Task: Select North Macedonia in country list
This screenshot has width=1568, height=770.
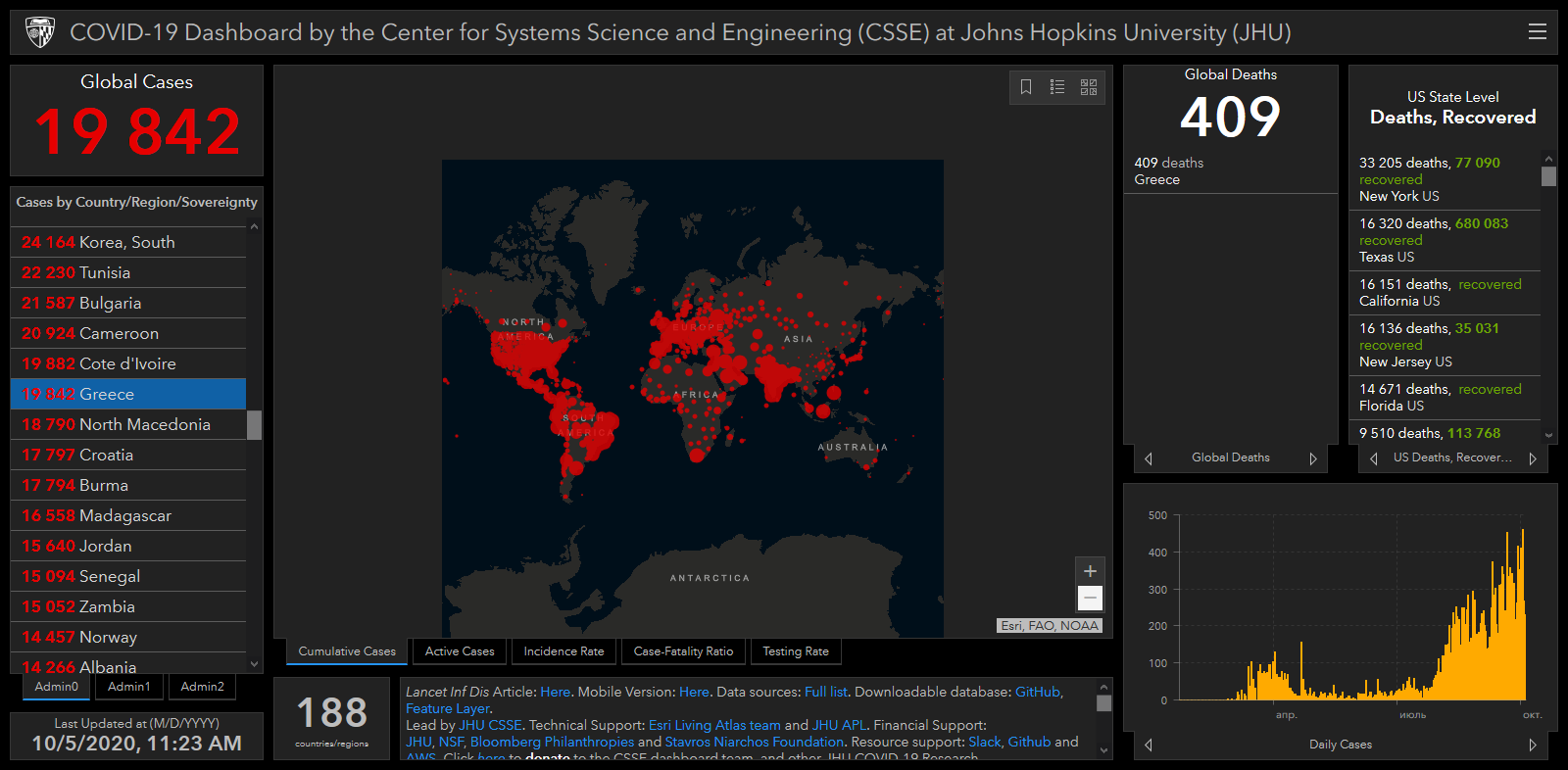Action: point(128,424)
